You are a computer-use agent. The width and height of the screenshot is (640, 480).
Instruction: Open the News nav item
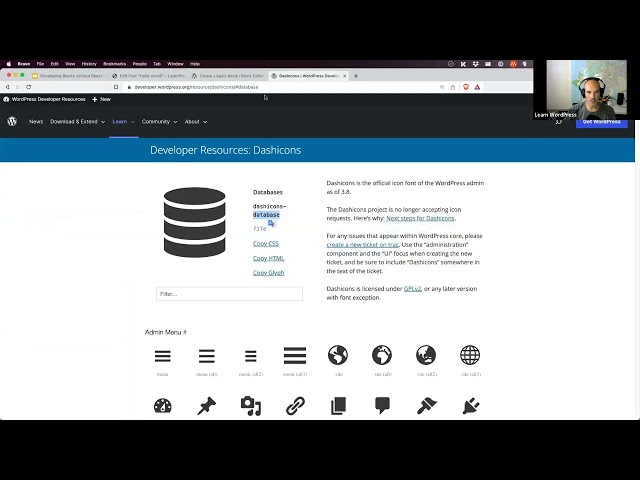[36, 122]
